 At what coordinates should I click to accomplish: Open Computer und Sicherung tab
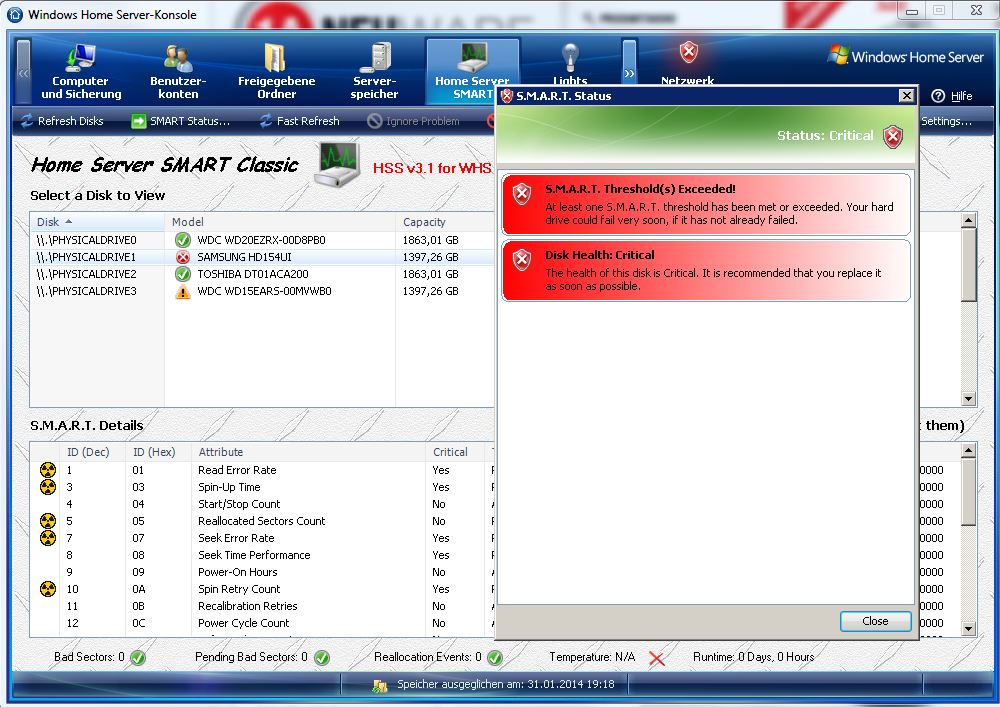point(81,71)
